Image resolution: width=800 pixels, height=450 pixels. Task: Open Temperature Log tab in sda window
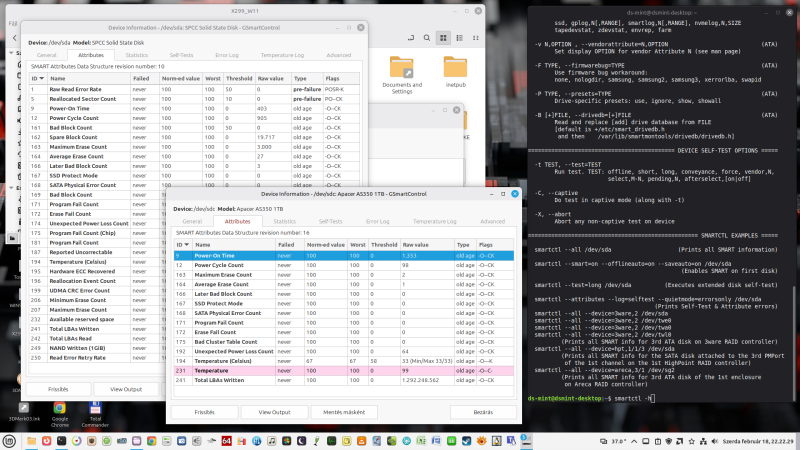[x=282, y=55]
